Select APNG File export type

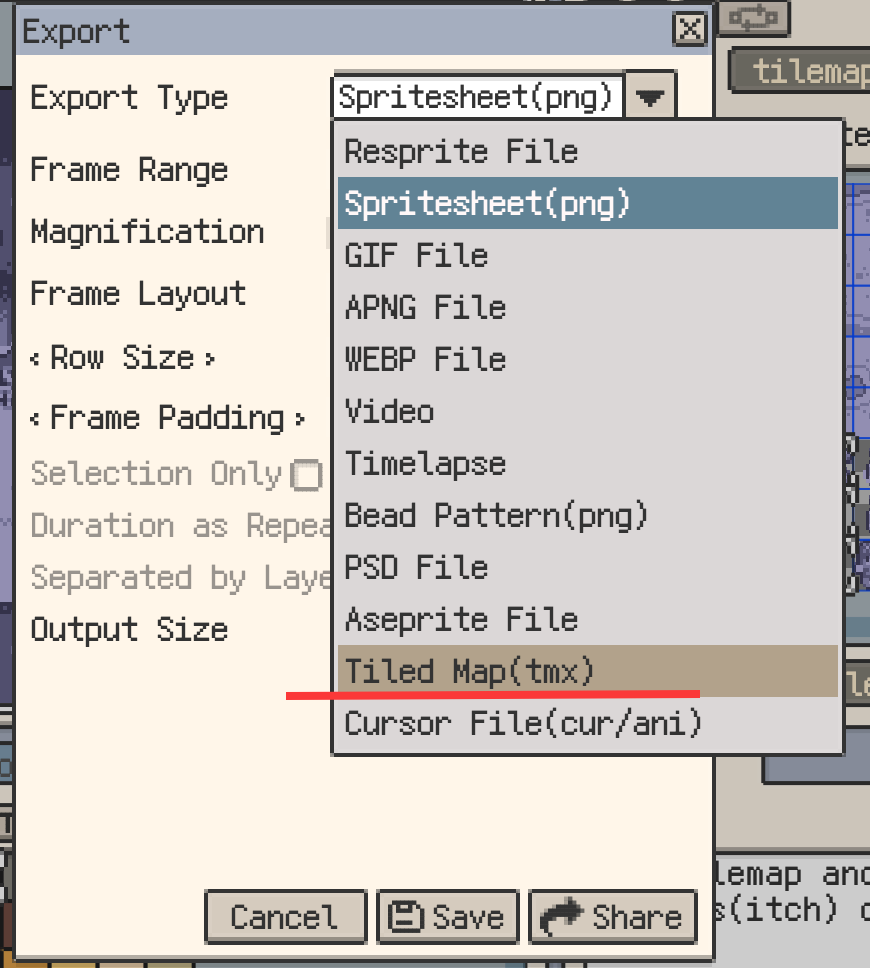587,307
